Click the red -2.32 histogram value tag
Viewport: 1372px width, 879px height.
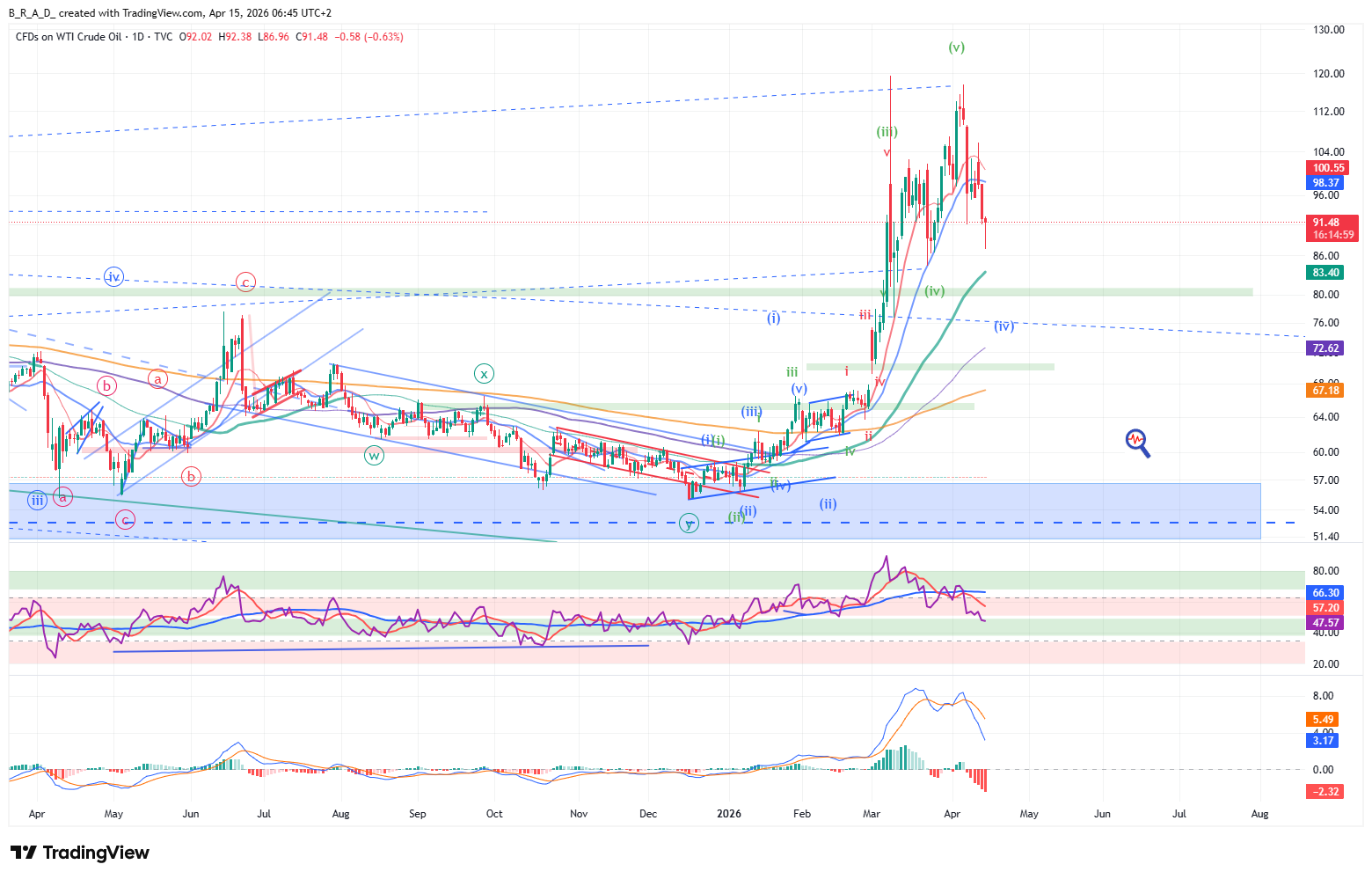(1325, 792)
